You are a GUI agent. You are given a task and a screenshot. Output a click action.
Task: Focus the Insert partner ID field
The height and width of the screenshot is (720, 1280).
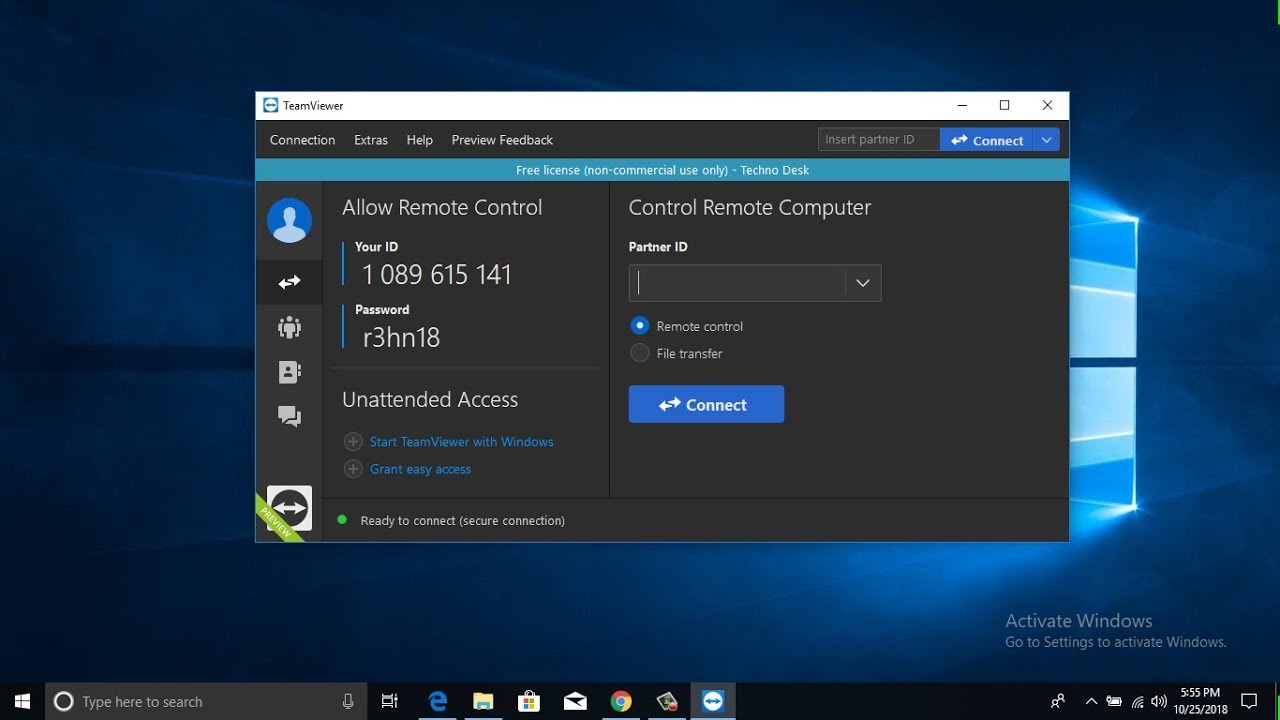click(x=879, y=140)
